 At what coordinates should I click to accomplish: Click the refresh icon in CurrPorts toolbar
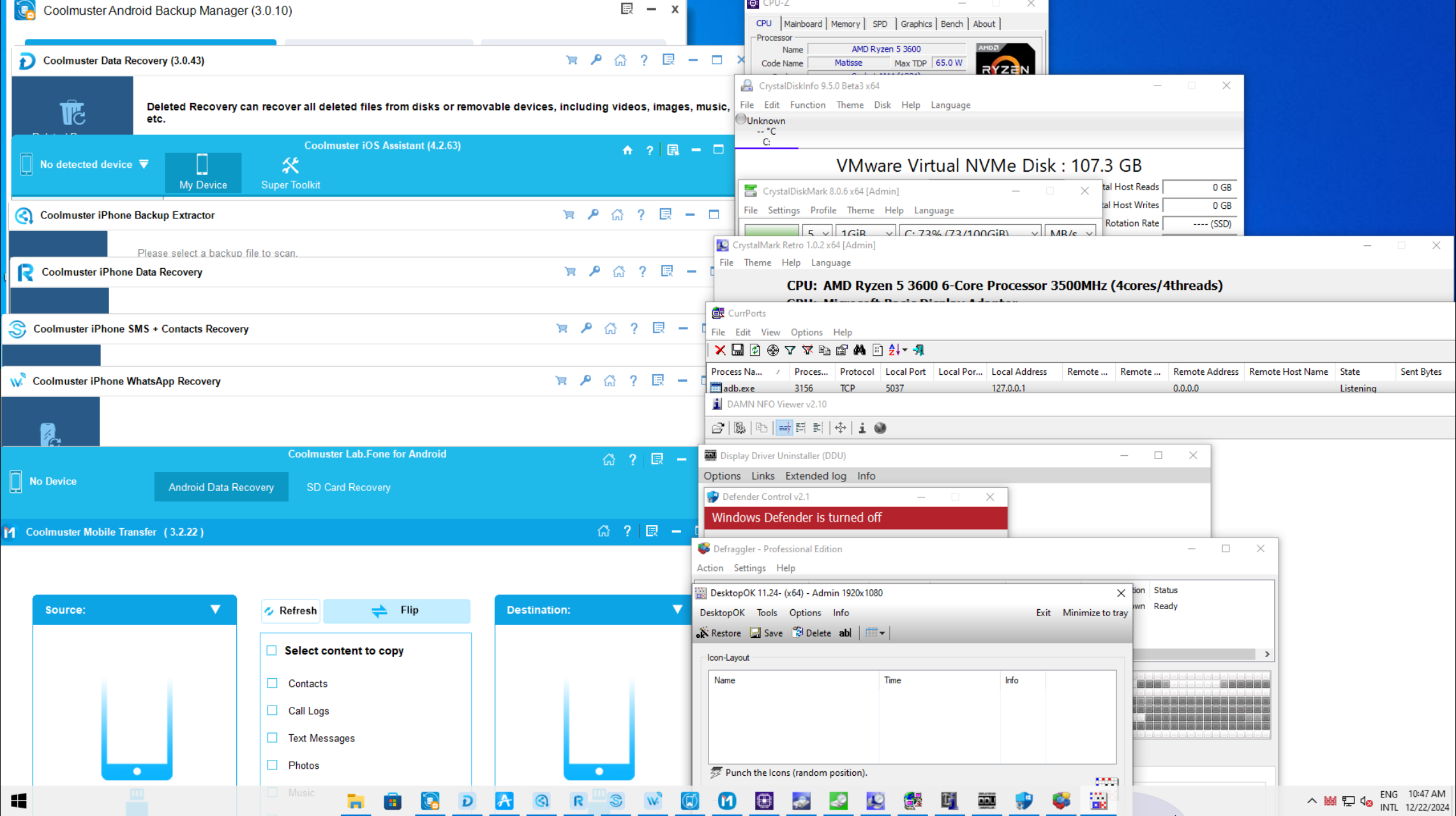click(x=755, y=350)
